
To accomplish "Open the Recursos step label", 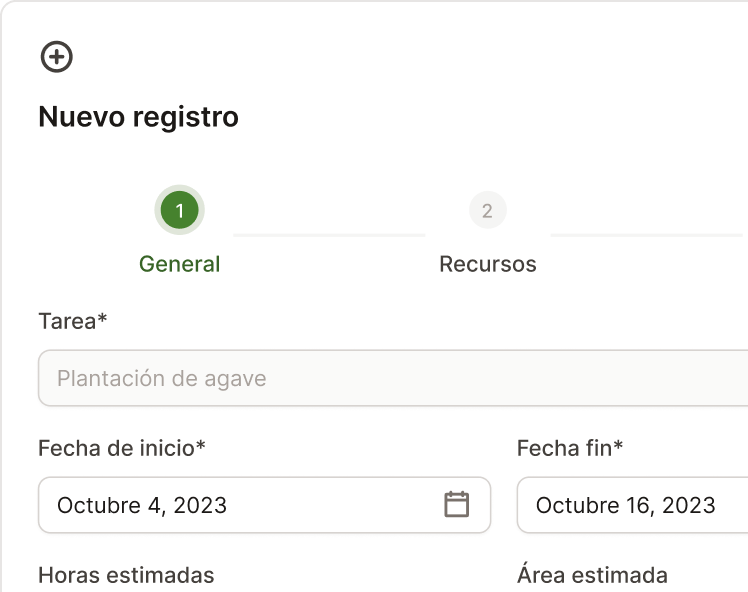I will [x=488, y=264].
